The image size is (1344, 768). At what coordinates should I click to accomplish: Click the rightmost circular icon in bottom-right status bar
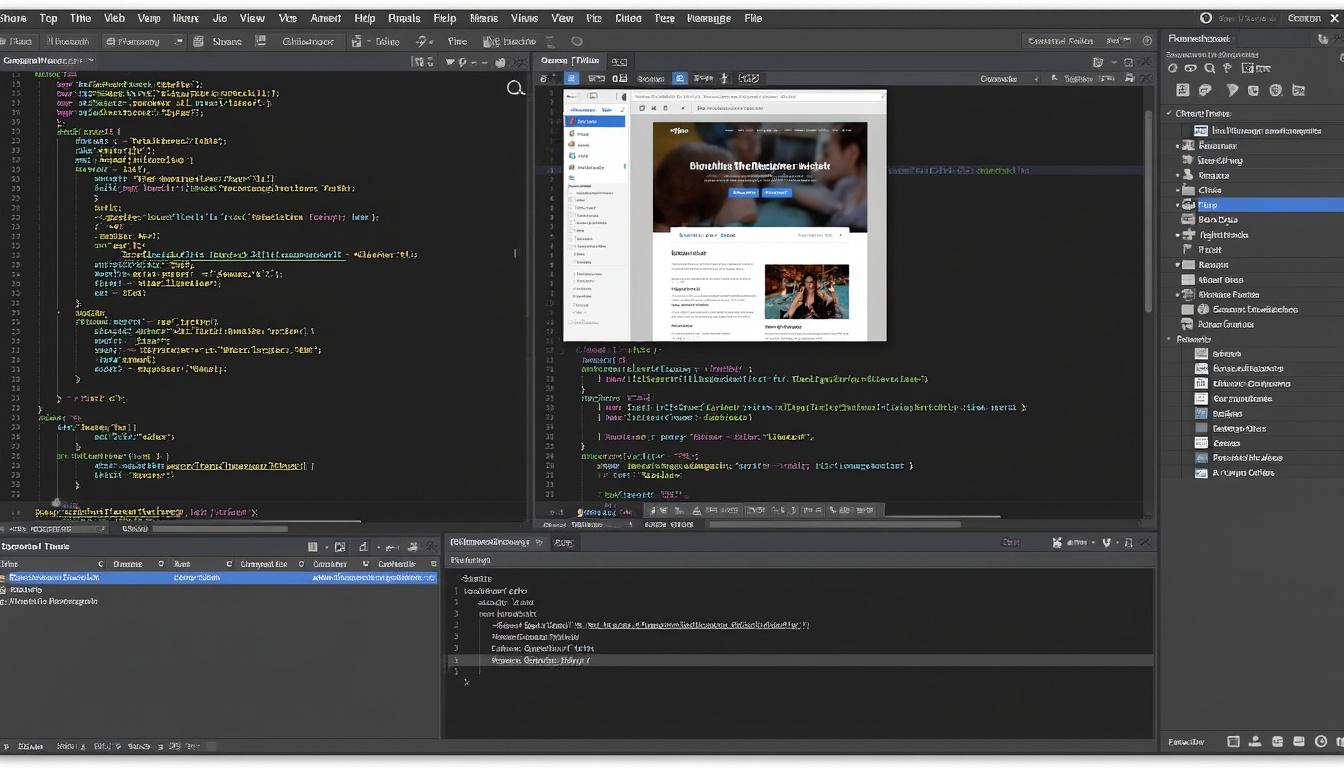coord(1321,742)
